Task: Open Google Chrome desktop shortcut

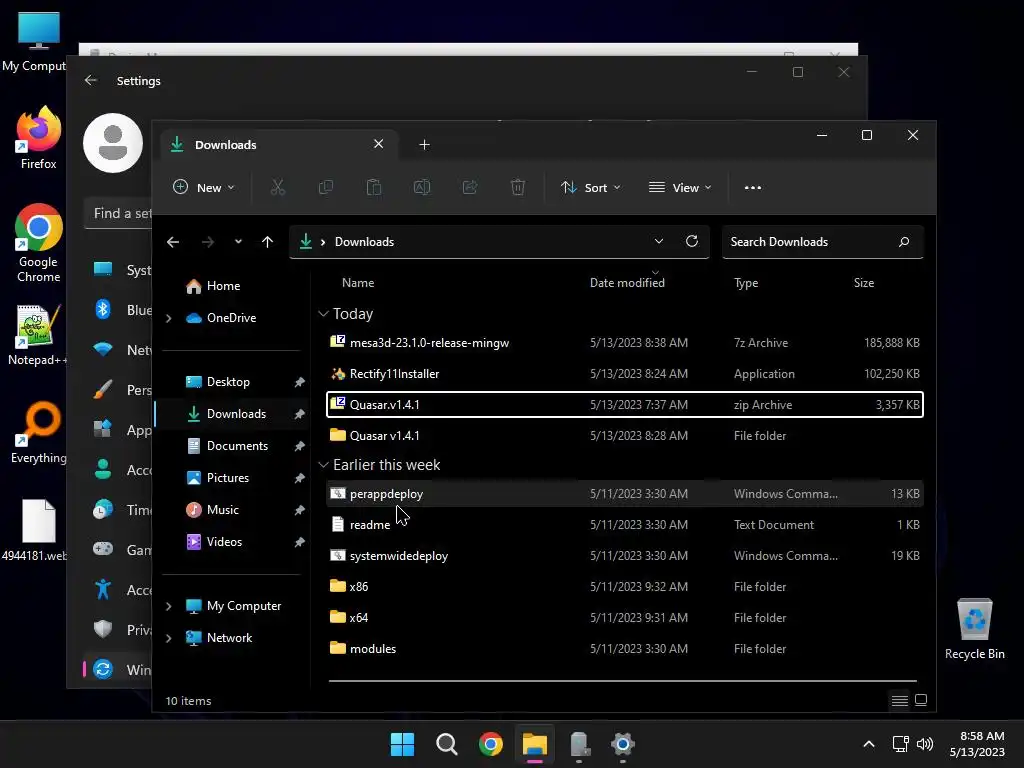Action: pos(39,243)
